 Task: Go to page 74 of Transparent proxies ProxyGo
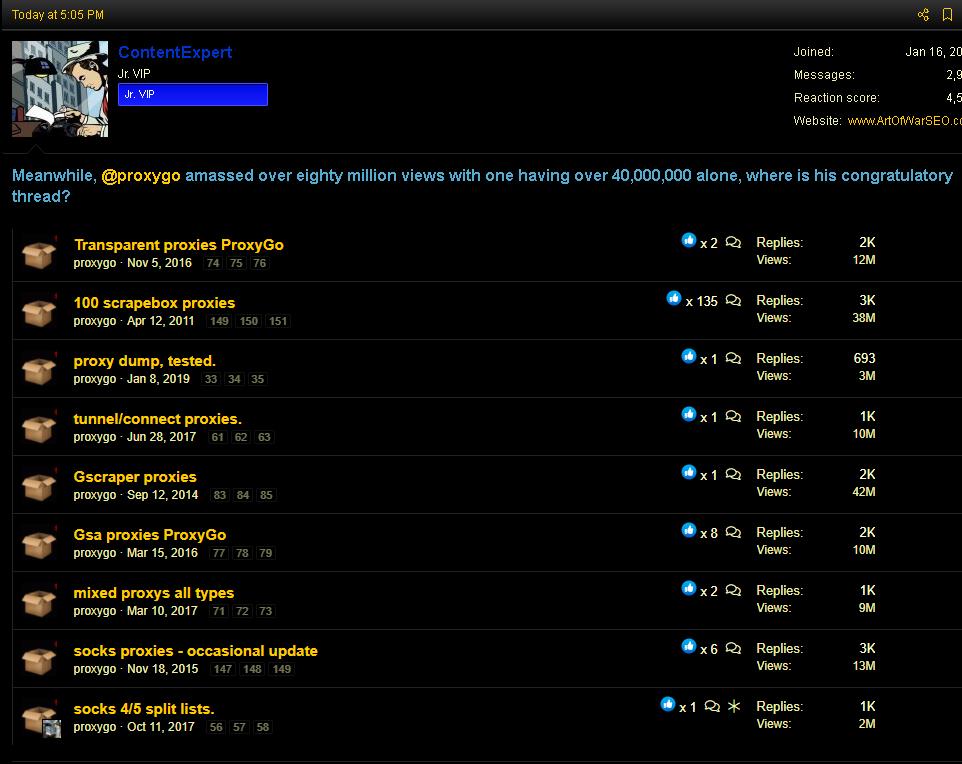(x=213, y=263)
